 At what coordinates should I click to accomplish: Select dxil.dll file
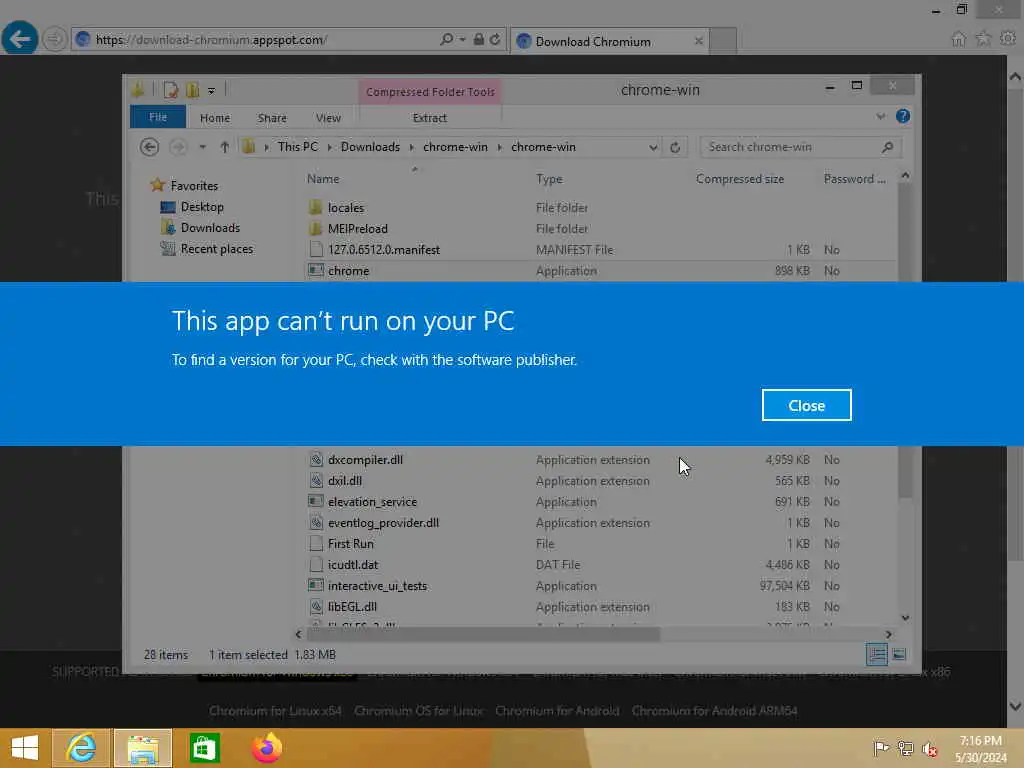tap(345, 481)
